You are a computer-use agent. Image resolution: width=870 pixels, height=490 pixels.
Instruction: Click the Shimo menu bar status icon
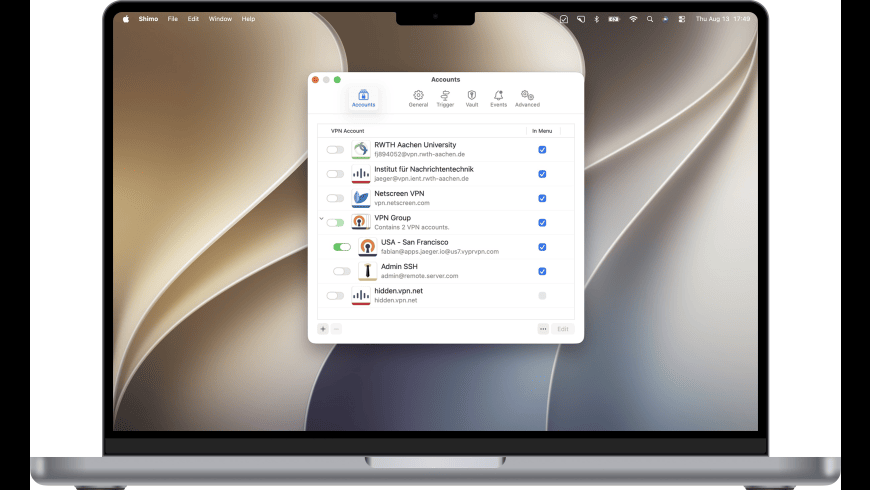(x=580, y=19)
